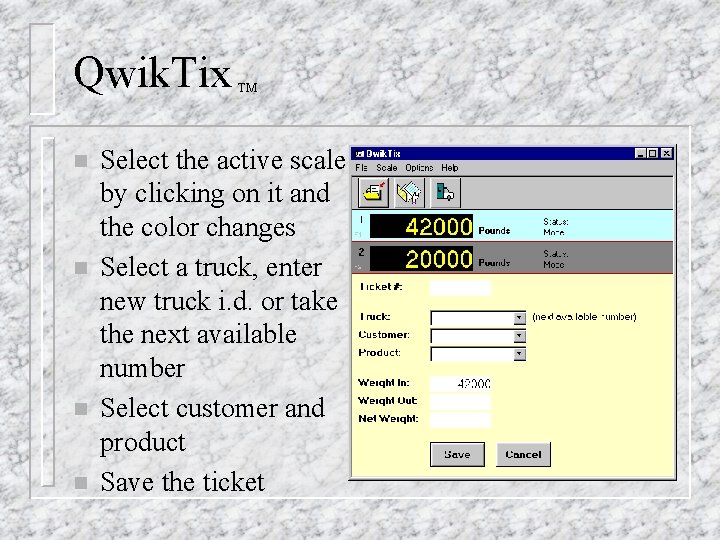Viewport: 720px width, 540px height.
Task: Close the QwikTix window
Action: (x=667, y=153)
